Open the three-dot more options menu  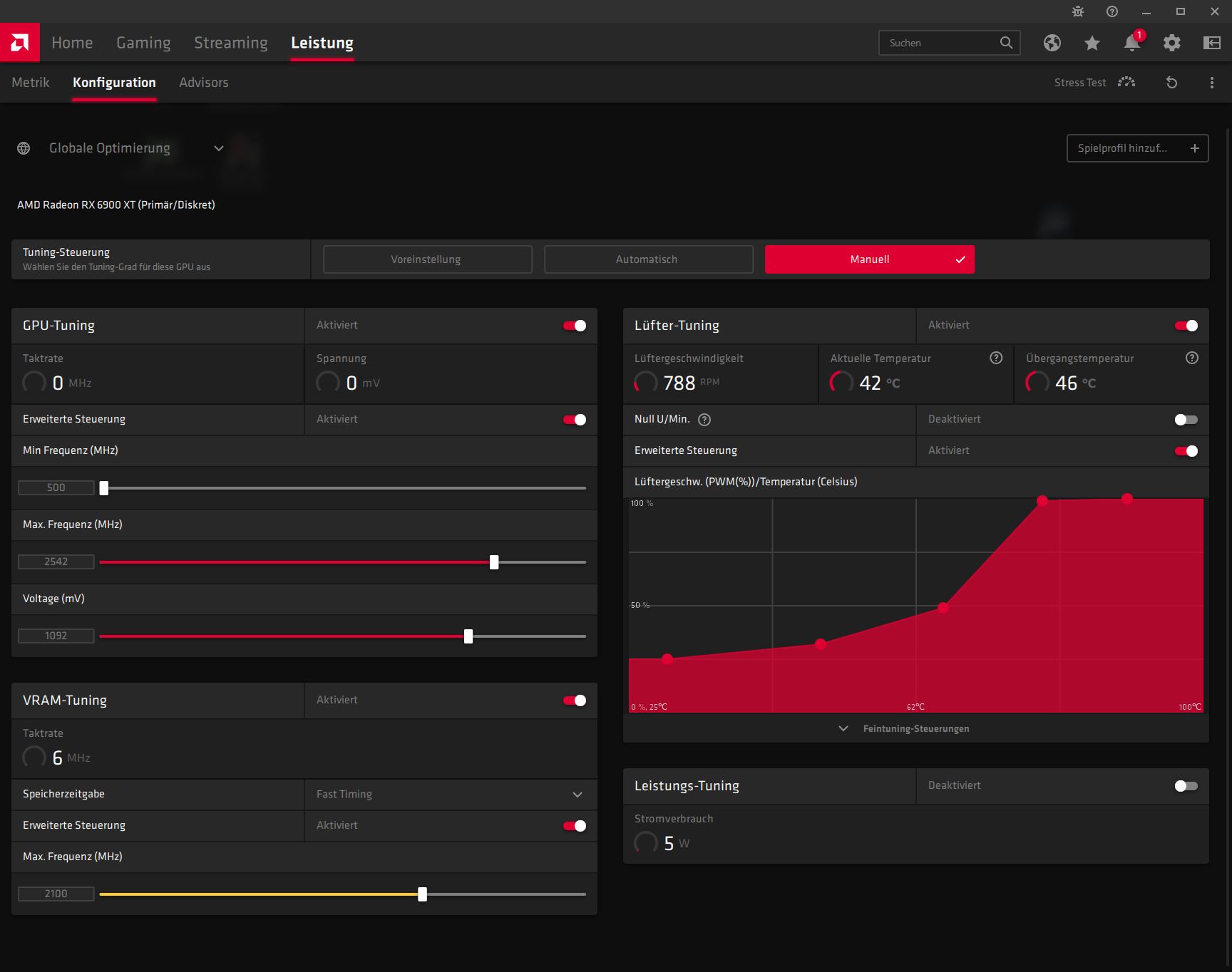1212,83
